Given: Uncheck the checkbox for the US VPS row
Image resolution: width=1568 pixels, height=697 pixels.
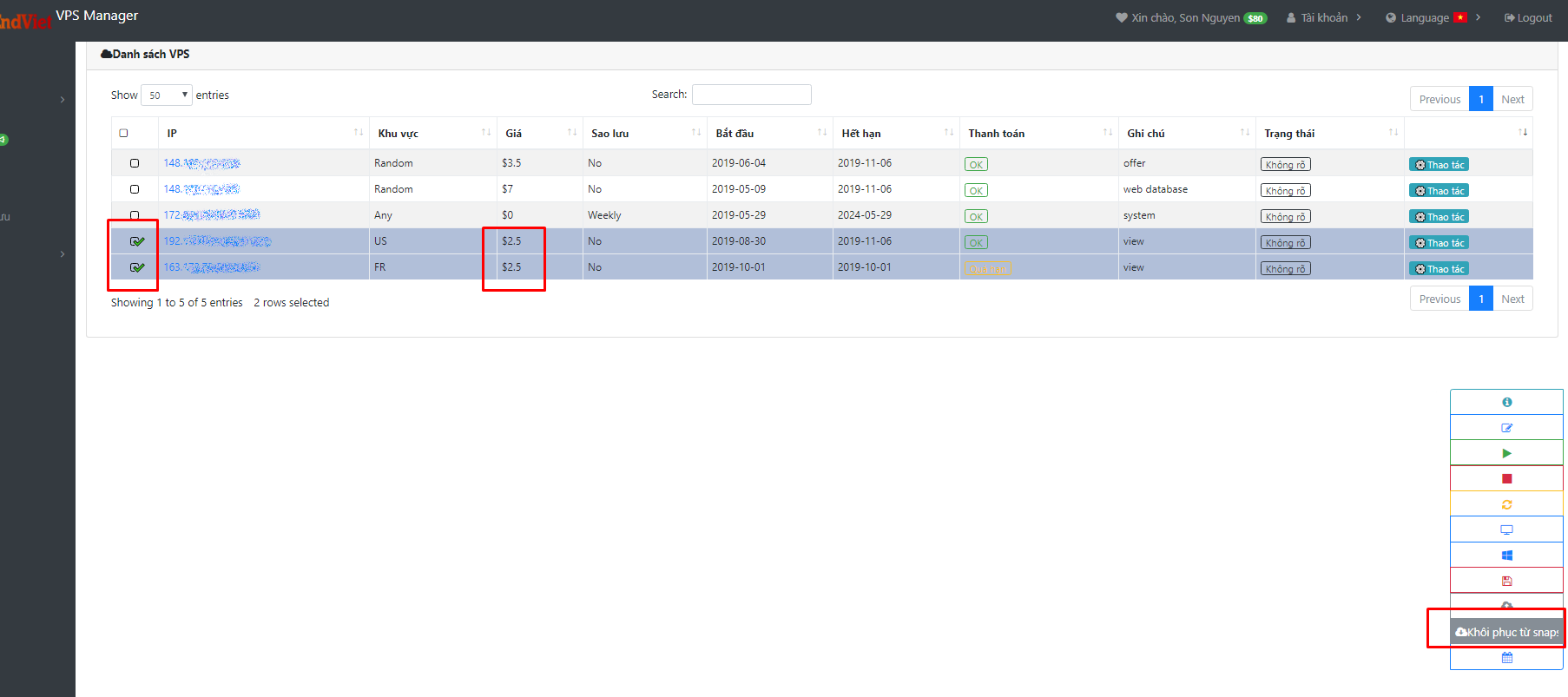Looking at the screenshot, I should 136,241.
